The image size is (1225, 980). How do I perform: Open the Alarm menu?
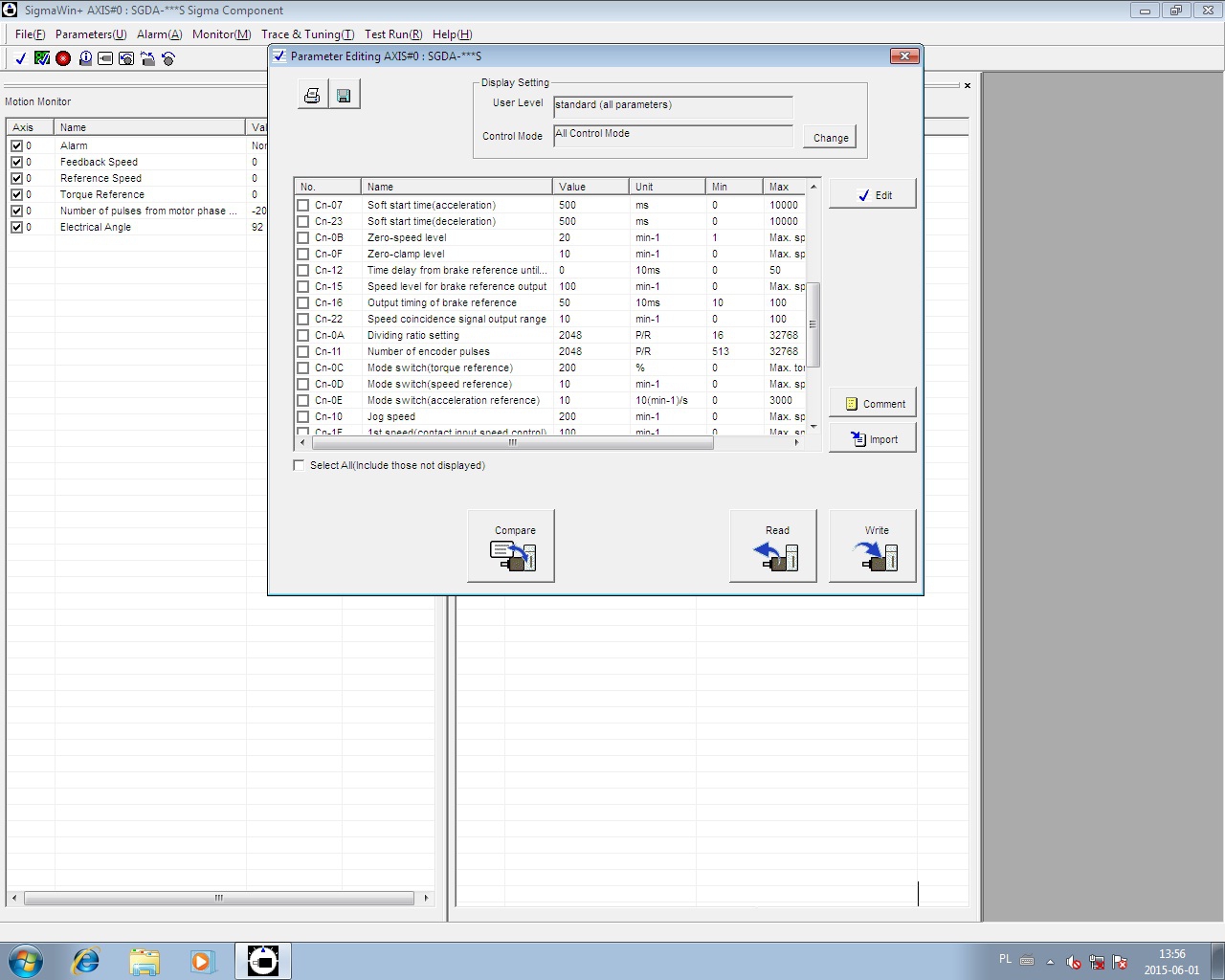(x=160, y=34)
